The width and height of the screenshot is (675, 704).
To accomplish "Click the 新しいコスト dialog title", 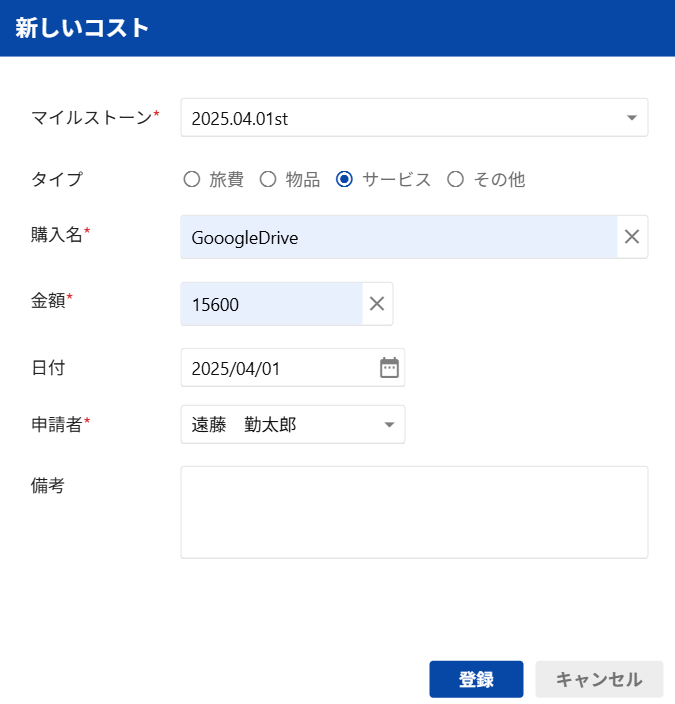I will coord(82,28).
